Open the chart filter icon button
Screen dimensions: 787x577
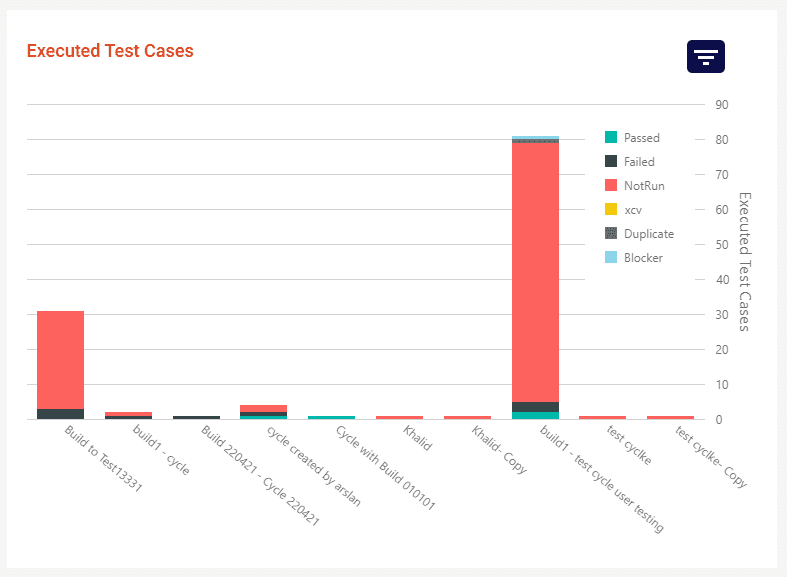[705, 56]
